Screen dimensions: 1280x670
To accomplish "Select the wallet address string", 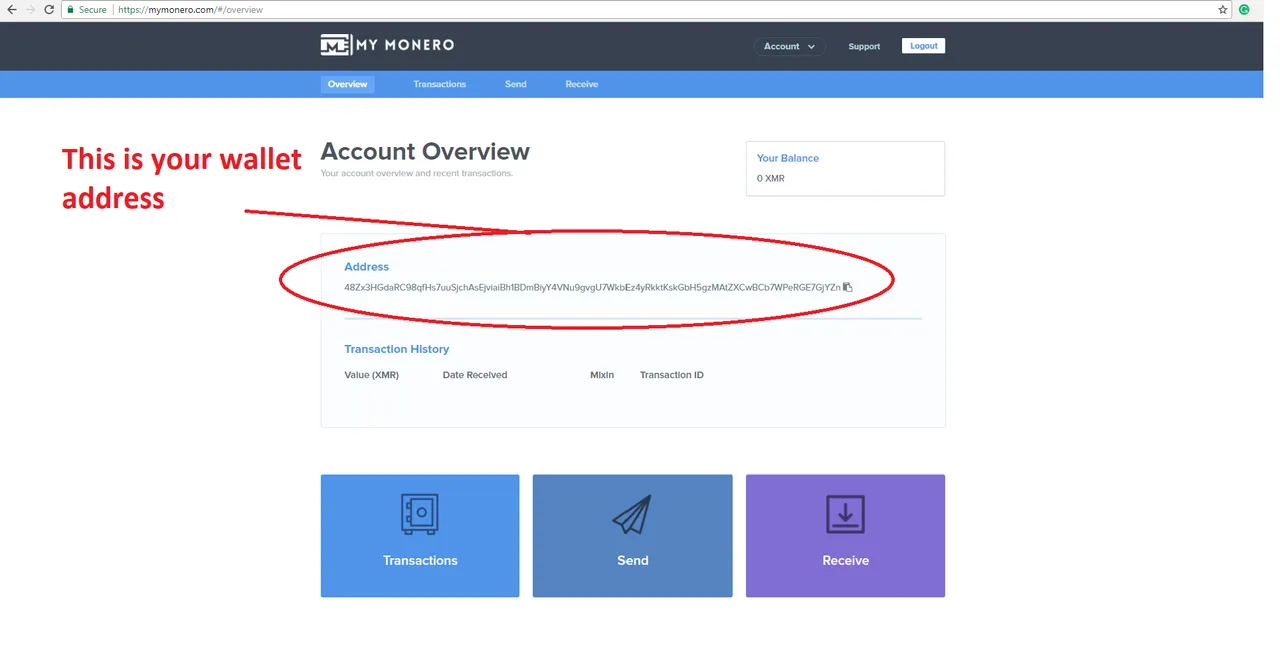I will pos(592,287).
